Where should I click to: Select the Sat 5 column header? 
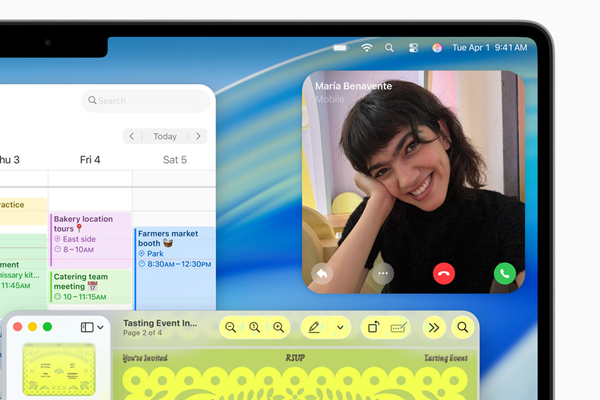coord(174,160)
